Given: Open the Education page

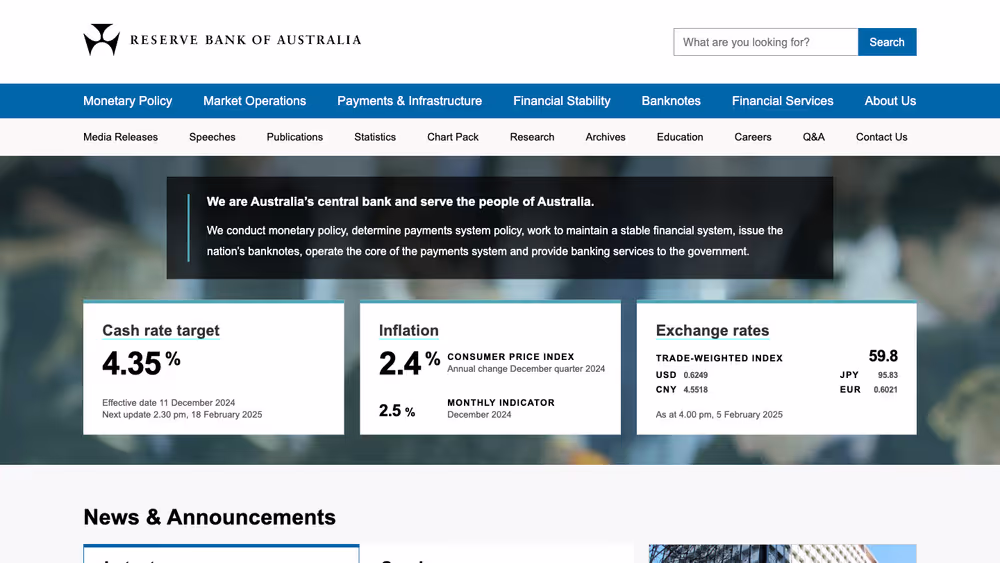Looking at the screenshot, I should click(x=680, y=137).
